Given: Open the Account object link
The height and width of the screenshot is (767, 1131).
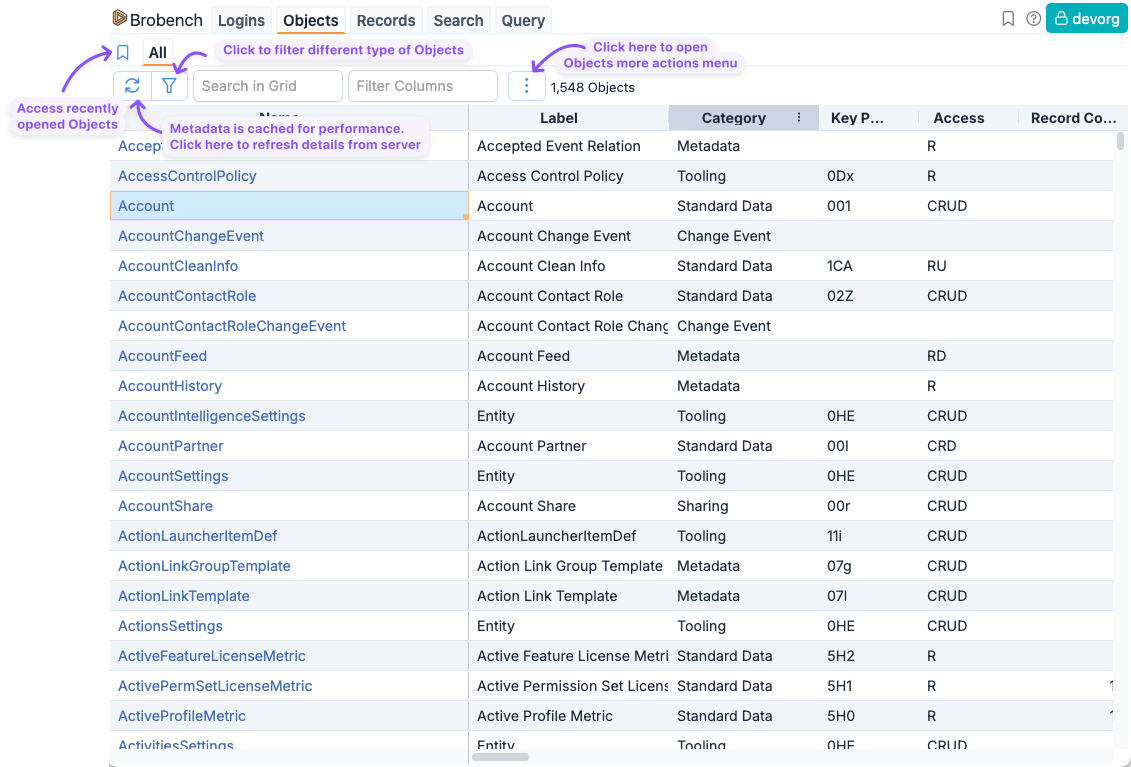Looking at the screenshot, I should [146, 206].
